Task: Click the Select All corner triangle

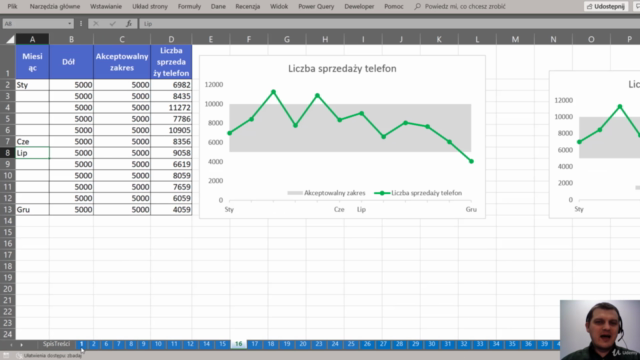Action: tap(10, 39)
